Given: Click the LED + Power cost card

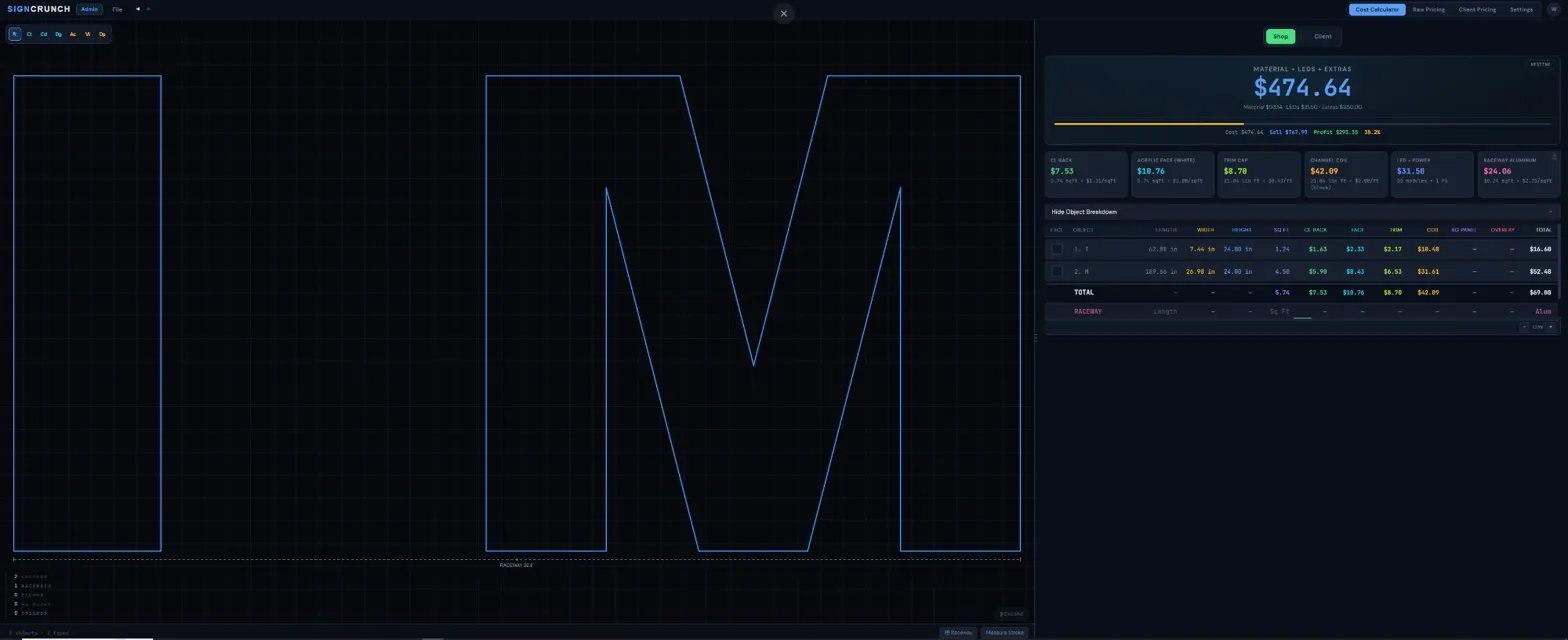Looking at the screenshot, I should click(x=1432, y=174).
